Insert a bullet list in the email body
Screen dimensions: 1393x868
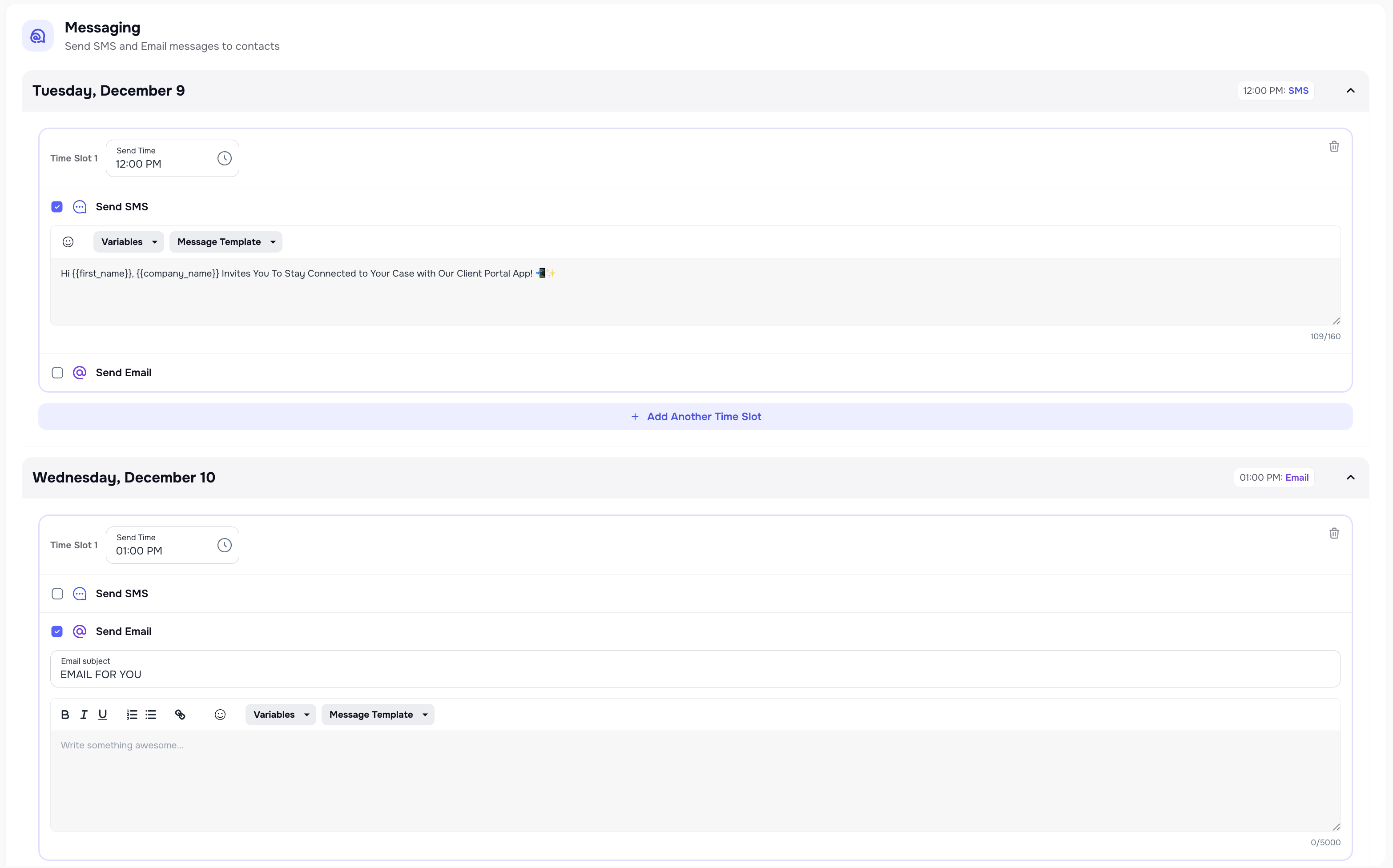point(151,714)
